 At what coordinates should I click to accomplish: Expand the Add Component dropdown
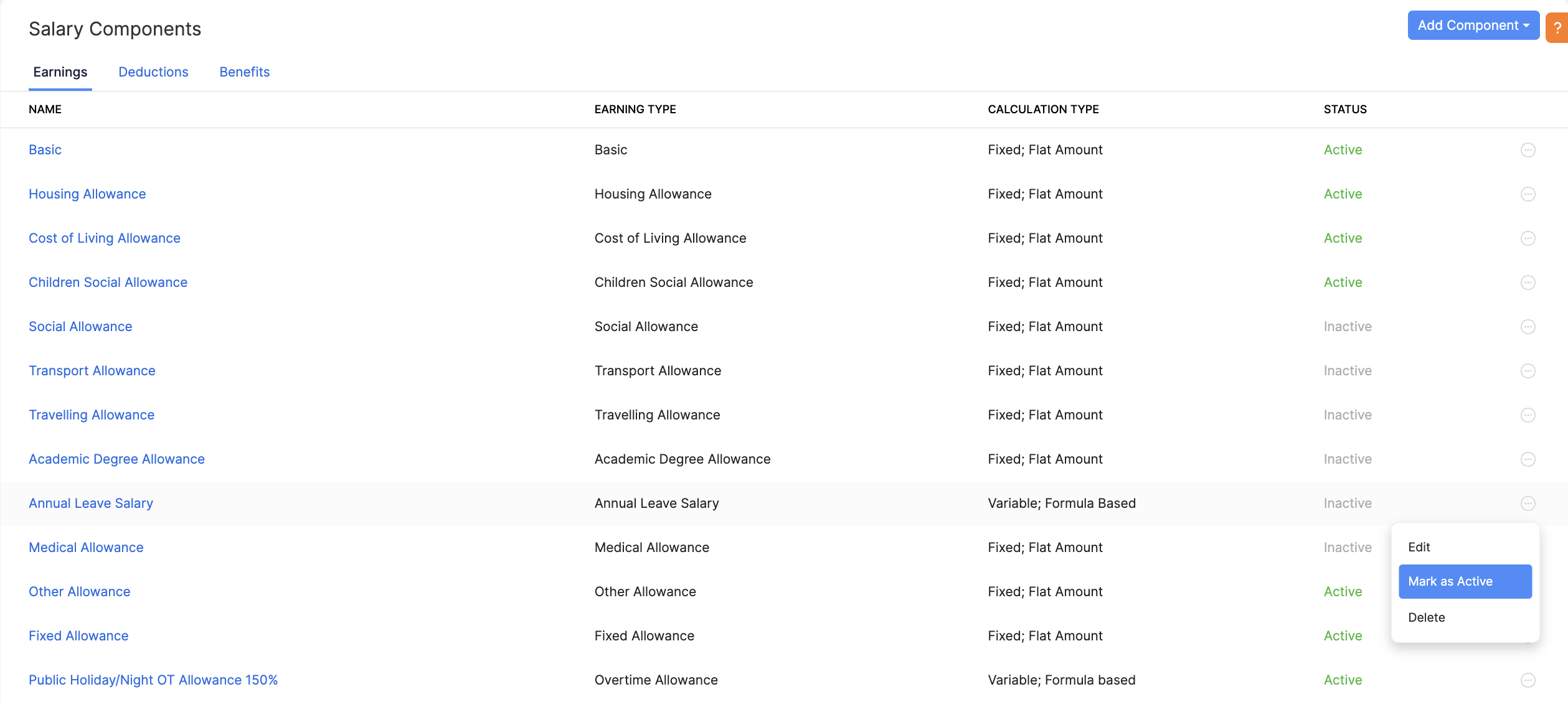tap(1473, 26)
